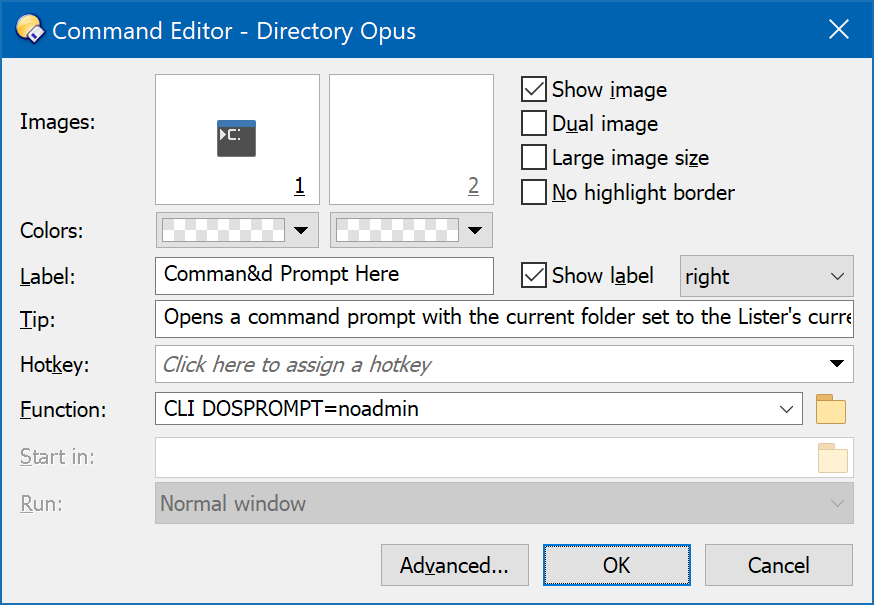Click the Directory Opus title bar icon
Viewport: 874px width, 605px height.
coord(30,29)
